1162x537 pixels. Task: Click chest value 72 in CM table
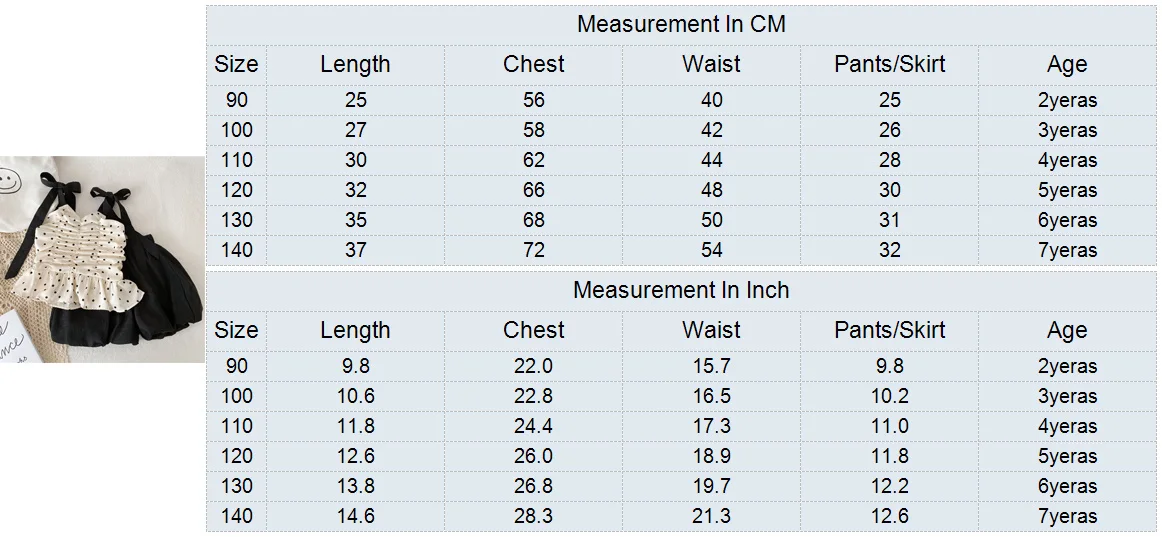(534, 250)
